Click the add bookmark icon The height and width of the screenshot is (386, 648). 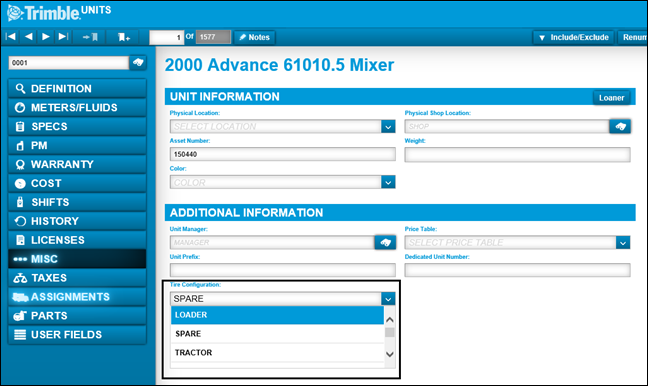pos(124,37)
